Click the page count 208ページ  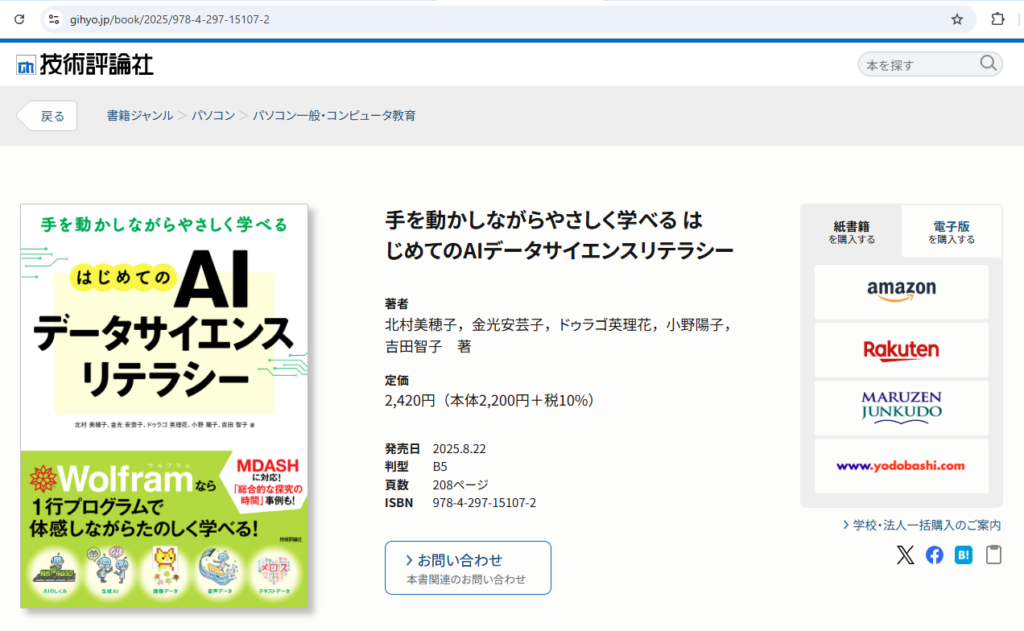click(x=460, y=485)
